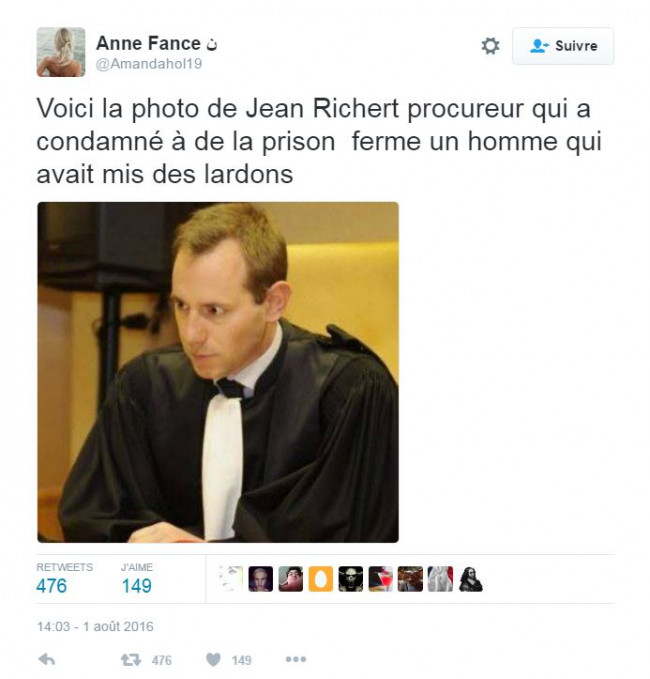Screen dimensions: 650x679
Task: Click the tweet text about Jean Richert
Action: coord(319,141)
